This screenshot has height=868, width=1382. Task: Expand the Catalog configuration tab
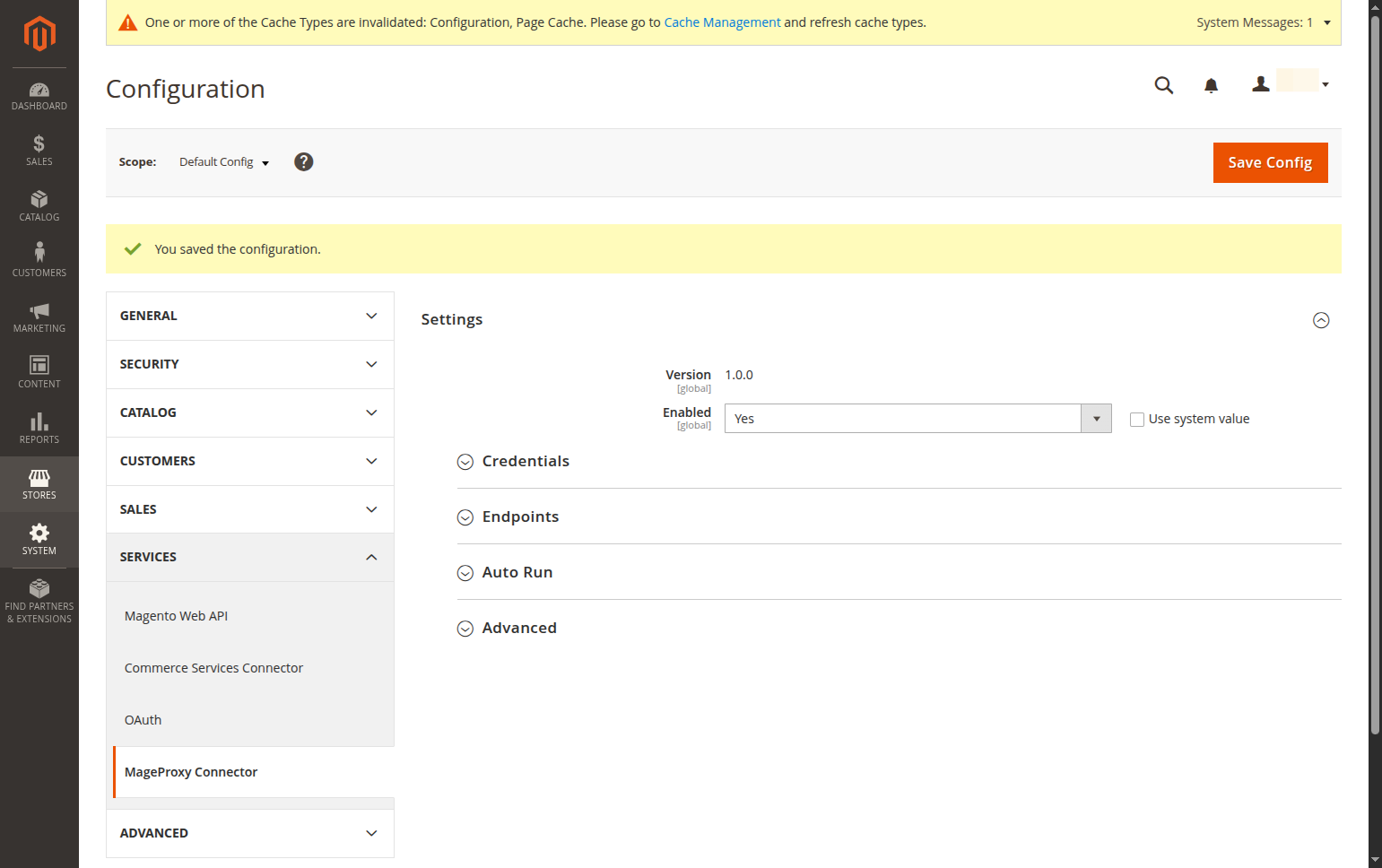pos(250,412)
